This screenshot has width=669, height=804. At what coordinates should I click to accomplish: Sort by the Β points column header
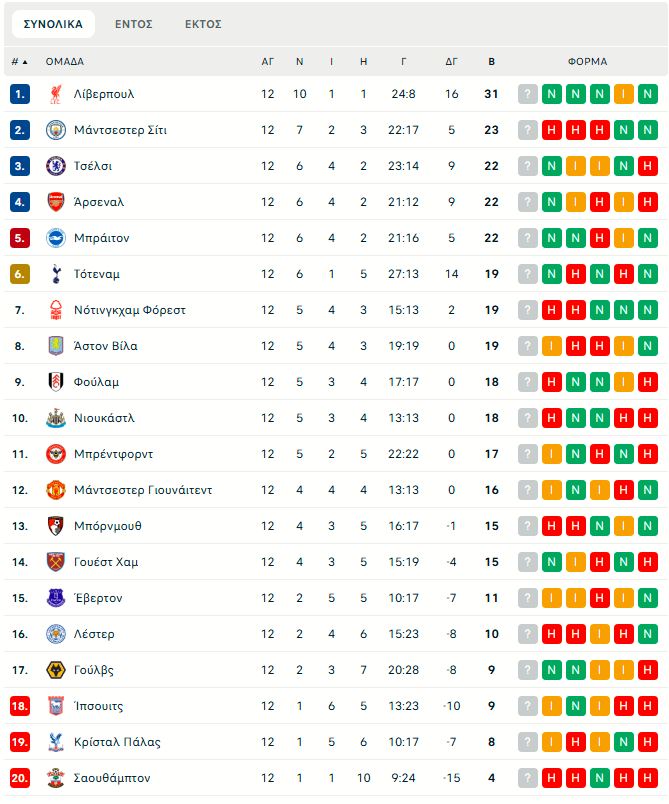point(491,61)
